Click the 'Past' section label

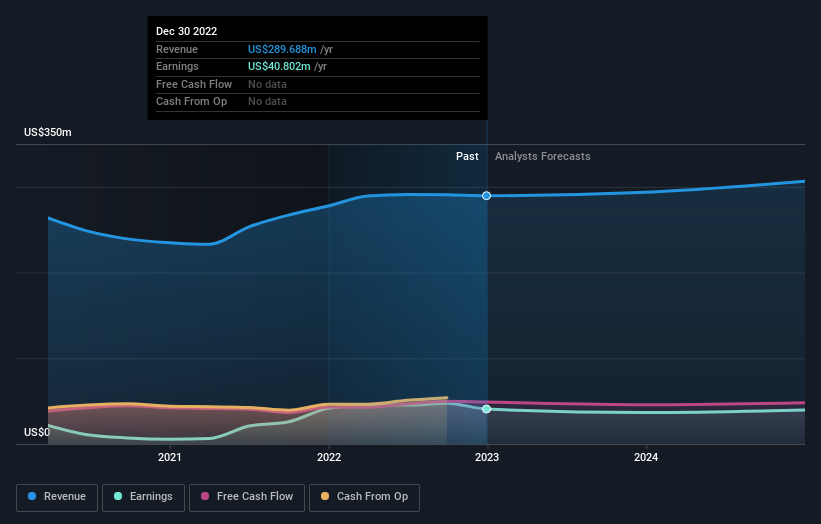point(467,156)
